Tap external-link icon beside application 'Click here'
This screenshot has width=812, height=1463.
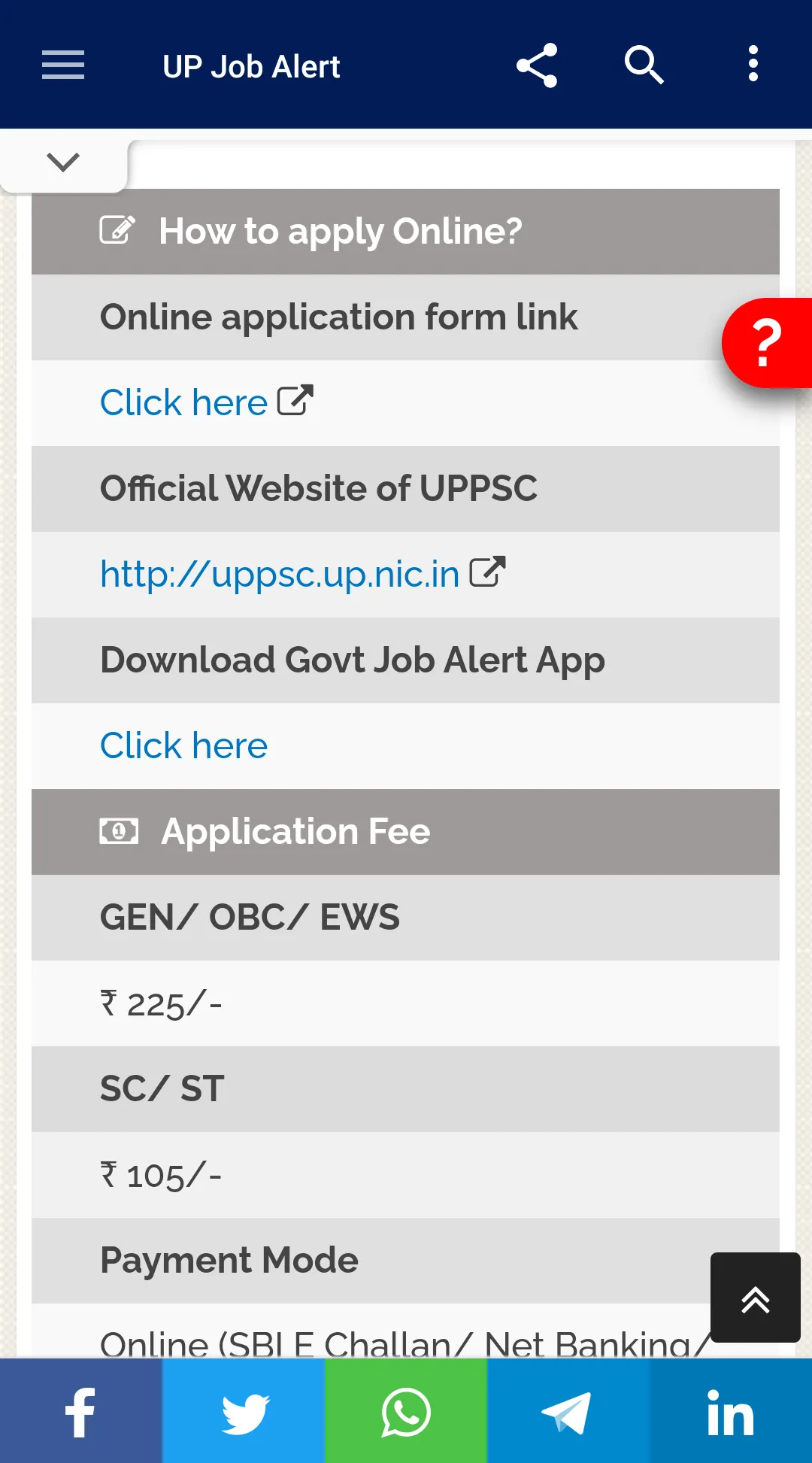(x=295, y=400)
